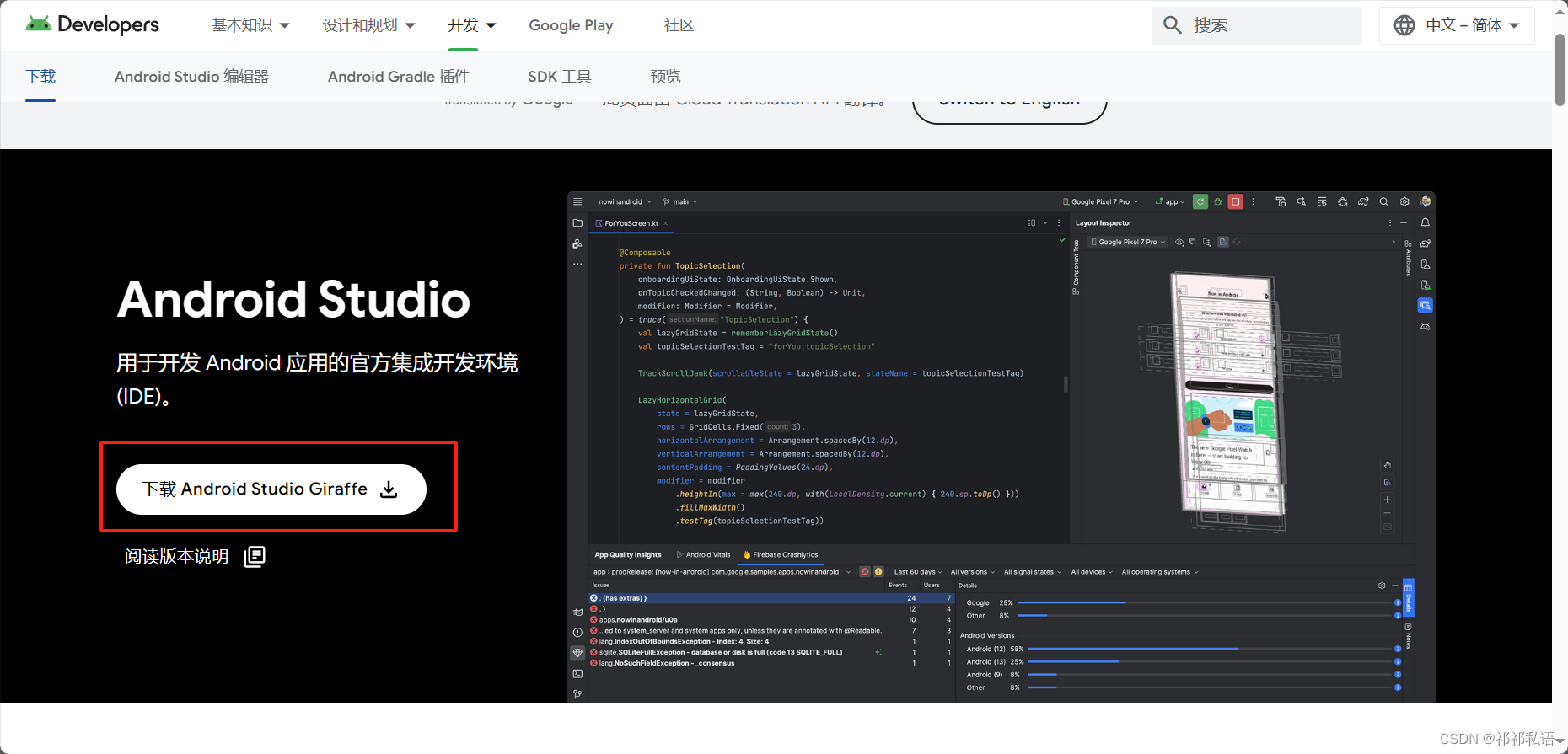Click the page vertical scrollbar
Screen dimensions: 1568x754
(1560, 70)
